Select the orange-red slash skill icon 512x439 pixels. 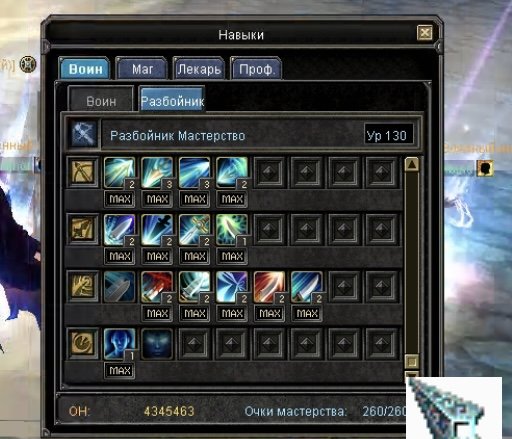point(270,287)
